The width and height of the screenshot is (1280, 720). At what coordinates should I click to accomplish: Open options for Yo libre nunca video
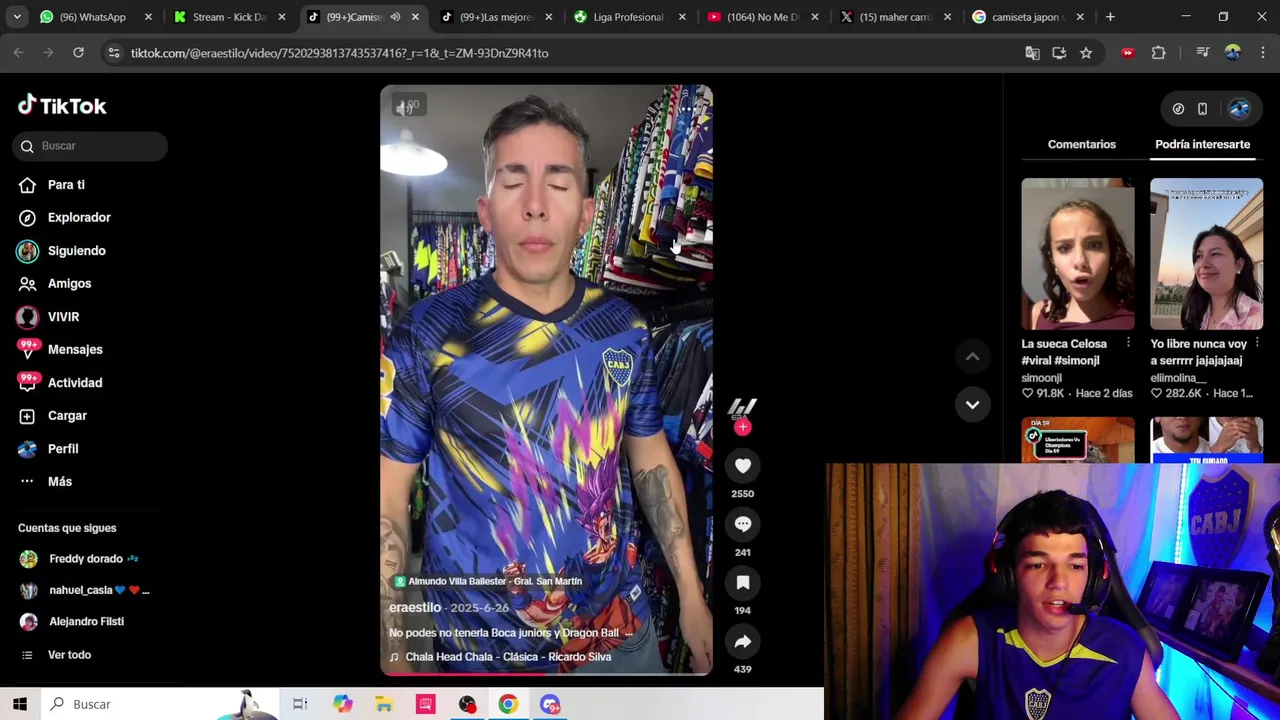1257,344
